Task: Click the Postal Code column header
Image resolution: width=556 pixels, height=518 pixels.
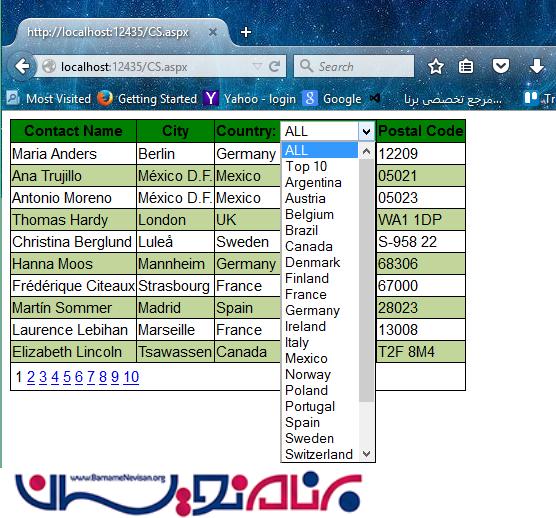Action: [420, 131]
